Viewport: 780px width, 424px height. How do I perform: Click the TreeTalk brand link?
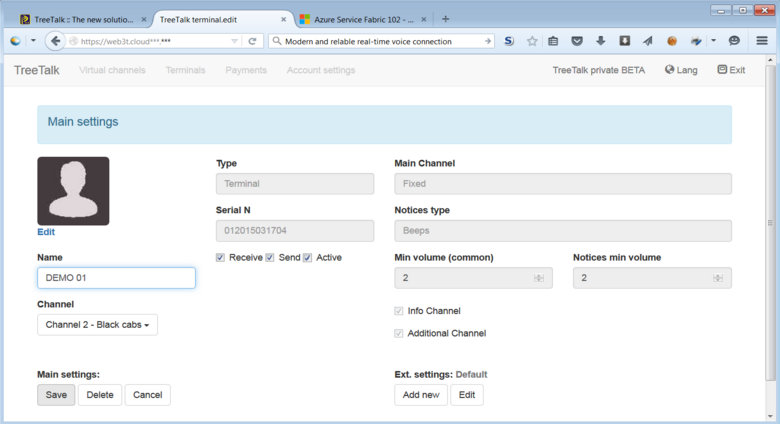tap(37, 70)
